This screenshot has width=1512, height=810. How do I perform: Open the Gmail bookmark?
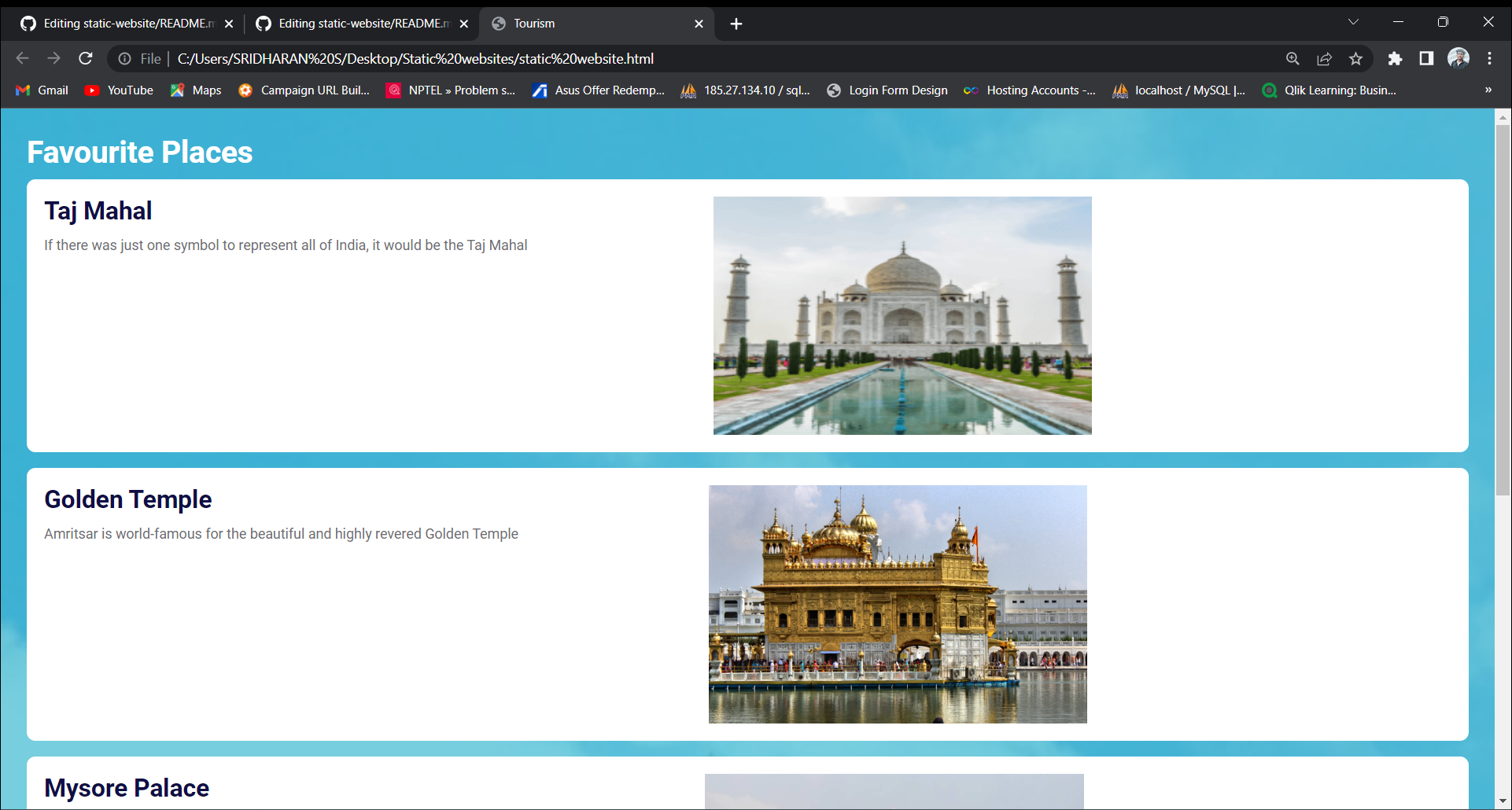[42, 90]
